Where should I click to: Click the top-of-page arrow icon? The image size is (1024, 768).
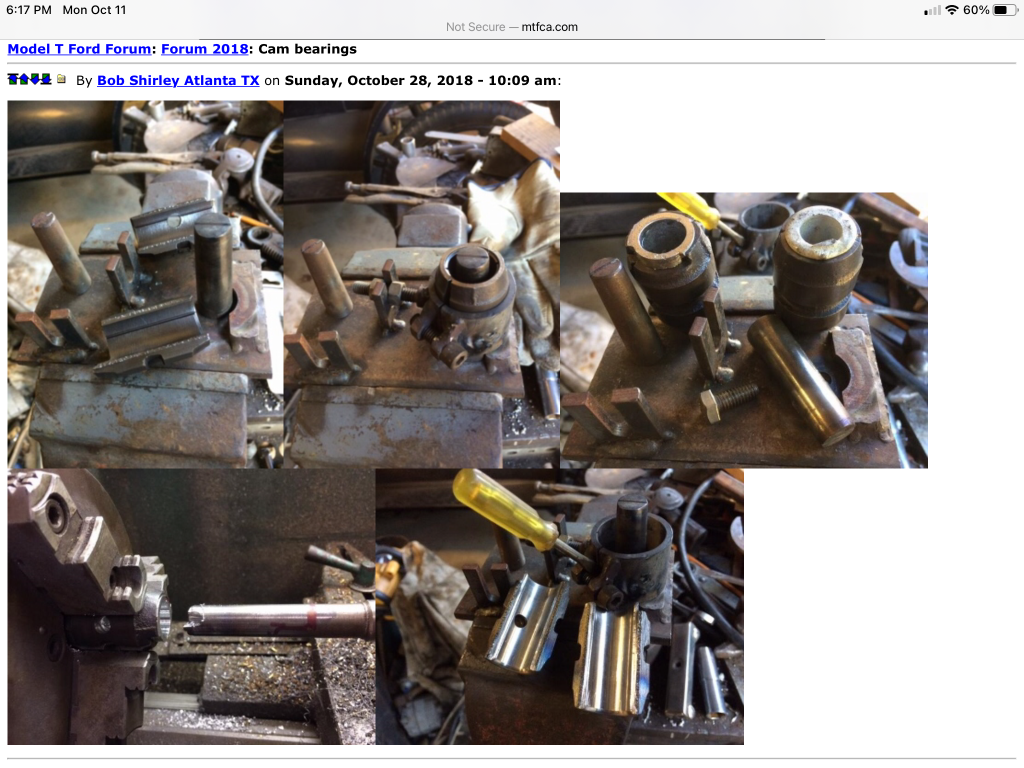(x=13, y=79)
